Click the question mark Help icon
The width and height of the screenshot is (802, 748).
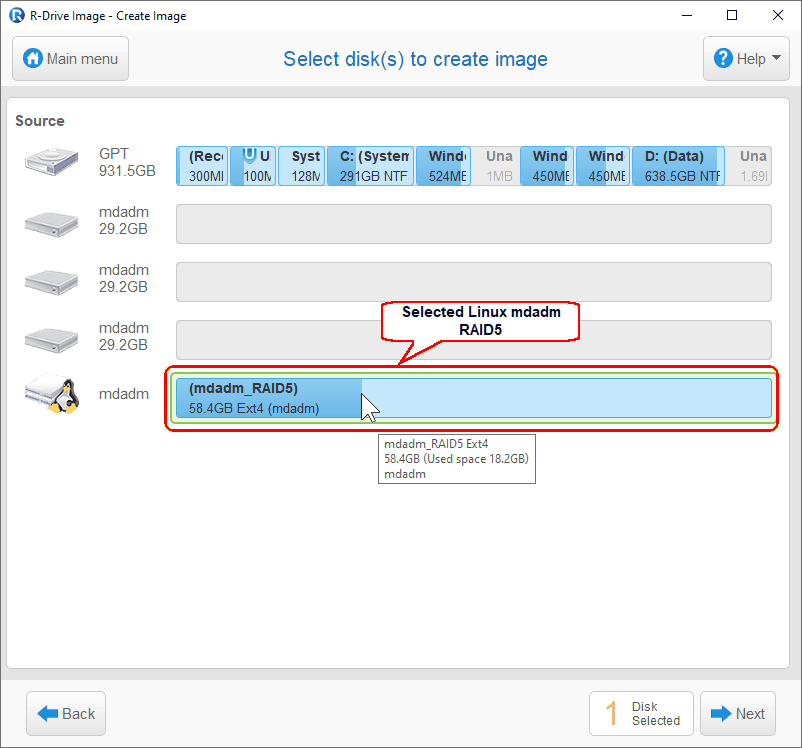point(723,58)
